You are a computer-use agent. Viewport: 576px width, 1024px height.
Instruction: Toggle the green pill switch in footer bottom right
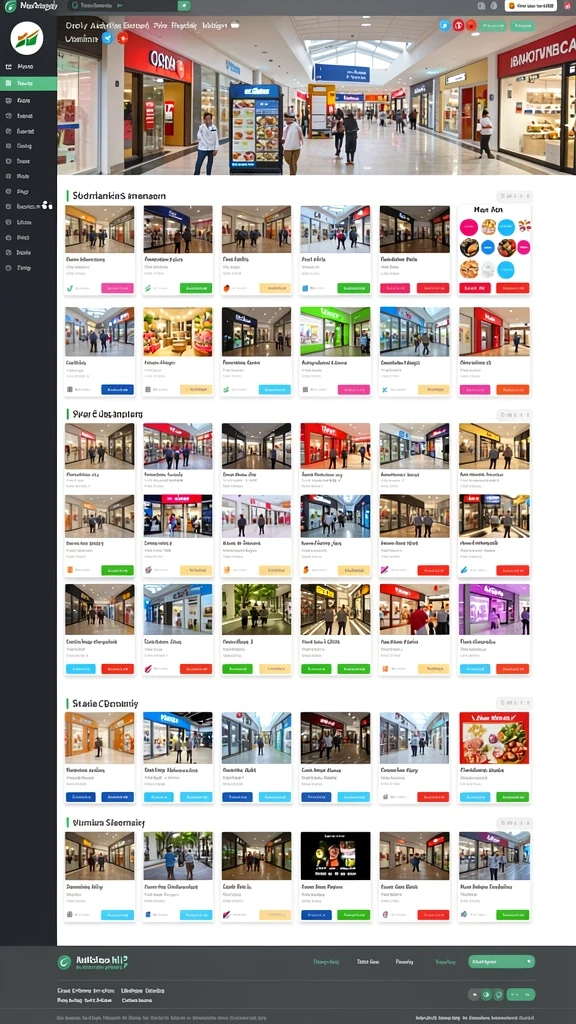point(520,995)
